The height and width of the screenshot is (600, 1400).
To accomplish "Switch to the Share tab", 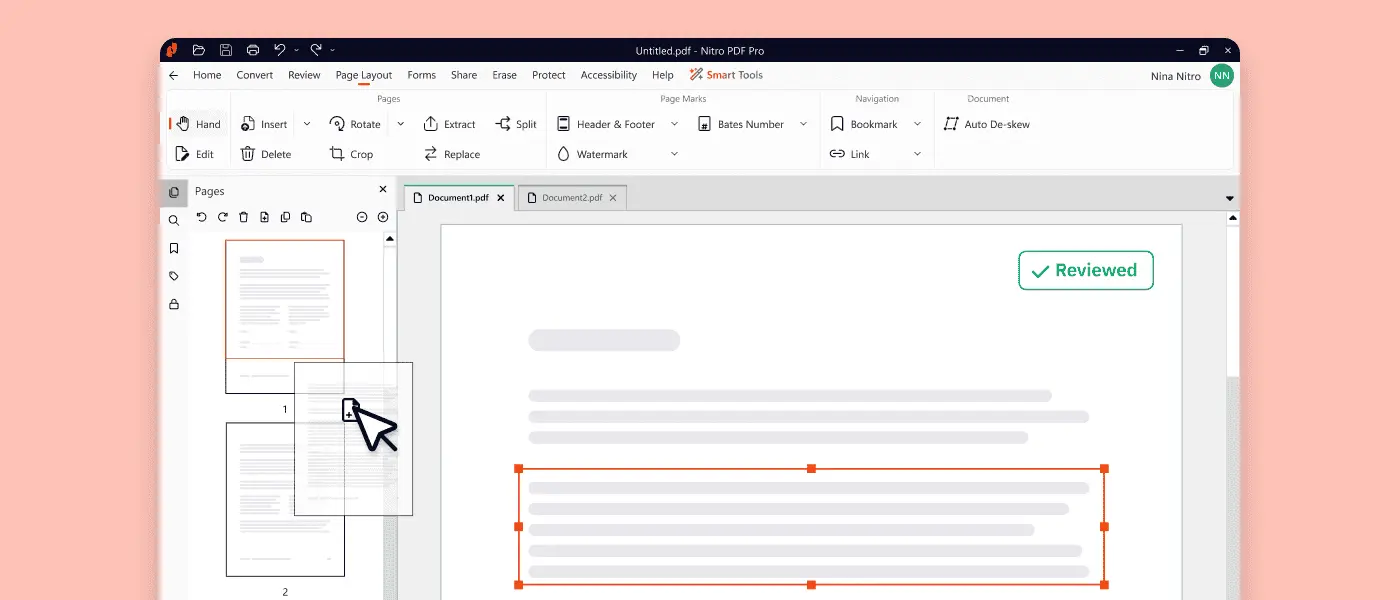I will pos(464,75).
